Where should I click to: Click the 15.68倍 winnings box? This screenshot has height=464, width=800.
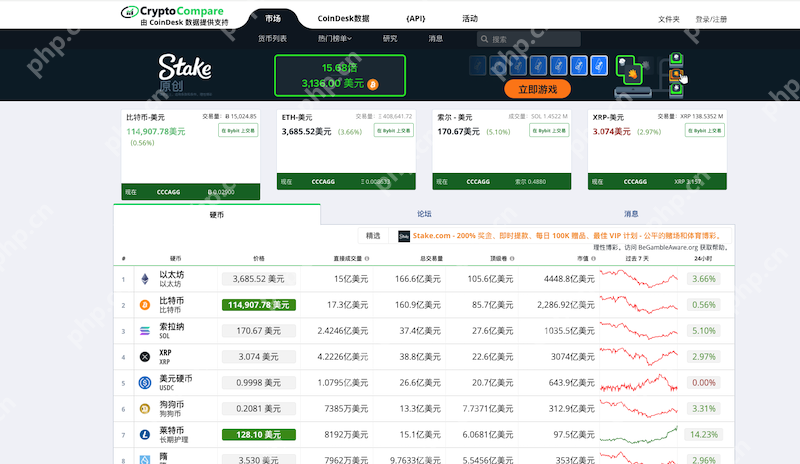[340, 76]
